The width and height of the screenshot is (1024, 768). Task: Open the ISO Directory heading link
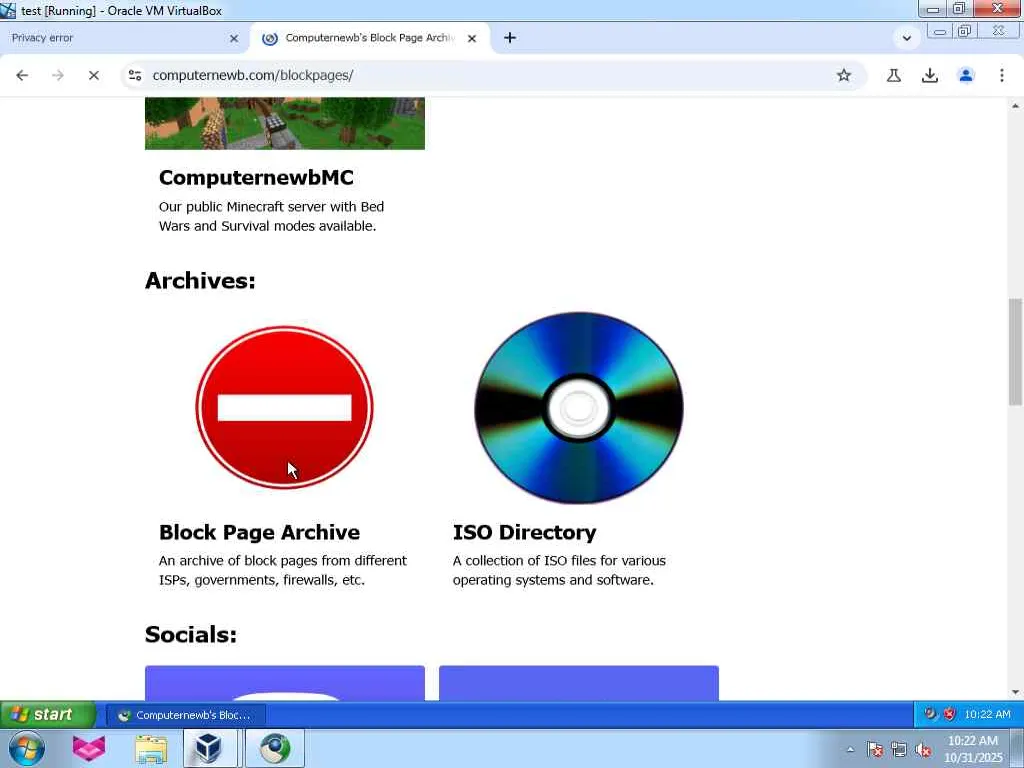(524, 532)
